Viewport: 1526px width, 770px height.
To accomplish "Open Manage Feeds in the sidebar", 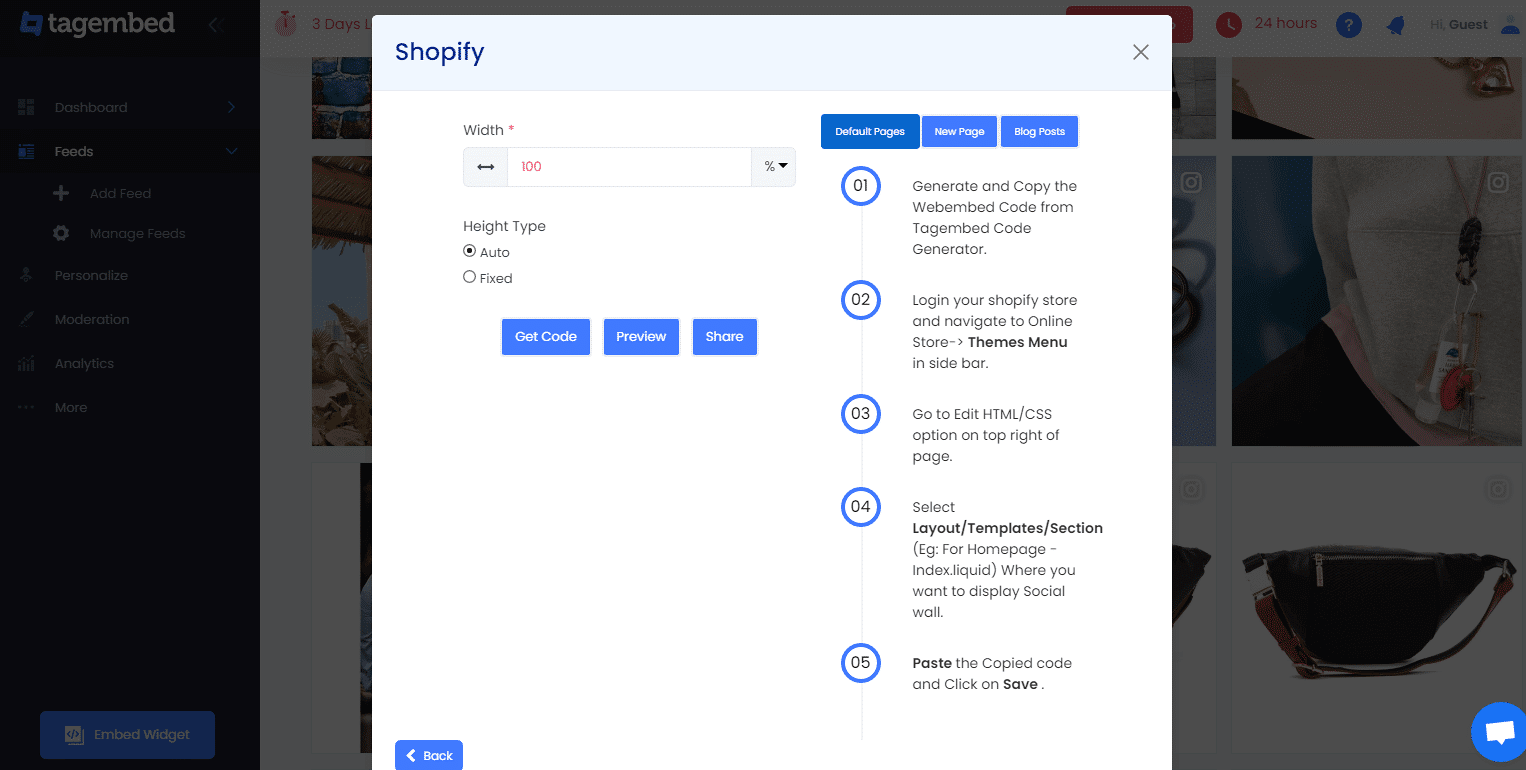I will [x=138, y=233].
